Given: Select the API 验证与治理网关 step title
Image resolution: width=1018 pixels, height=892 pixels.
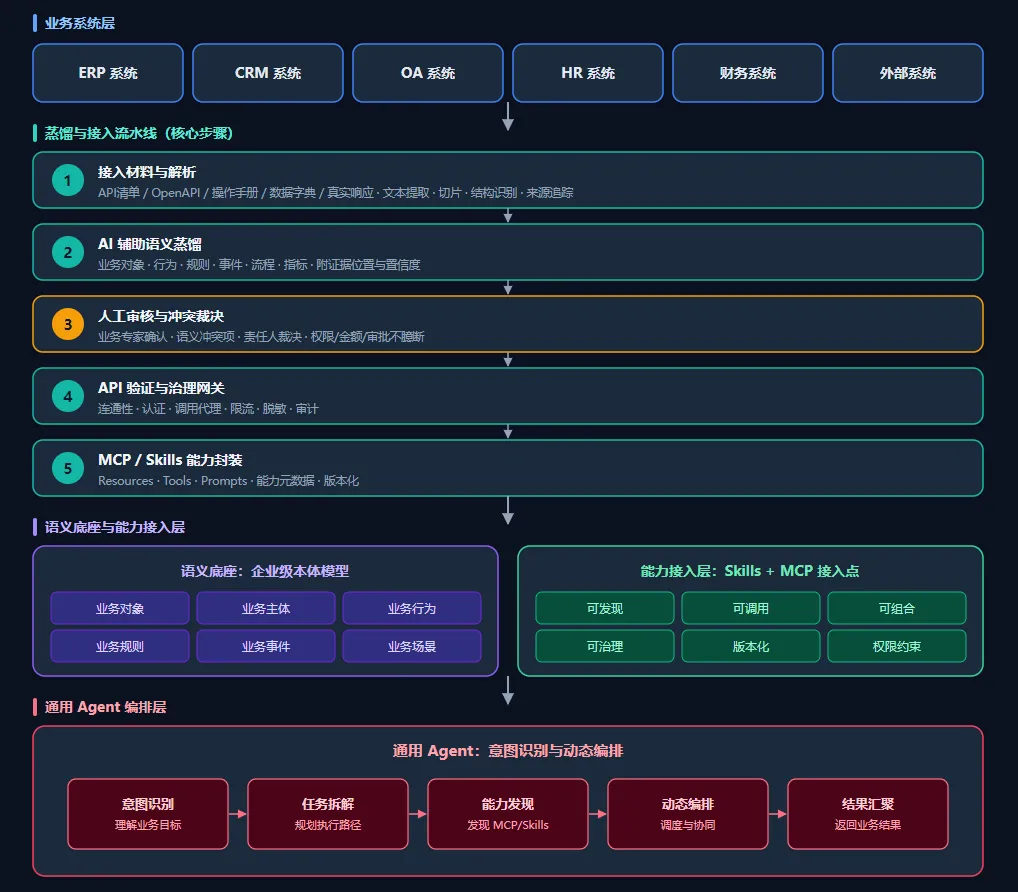Looking at the screenshot, I should click(161, 388).
